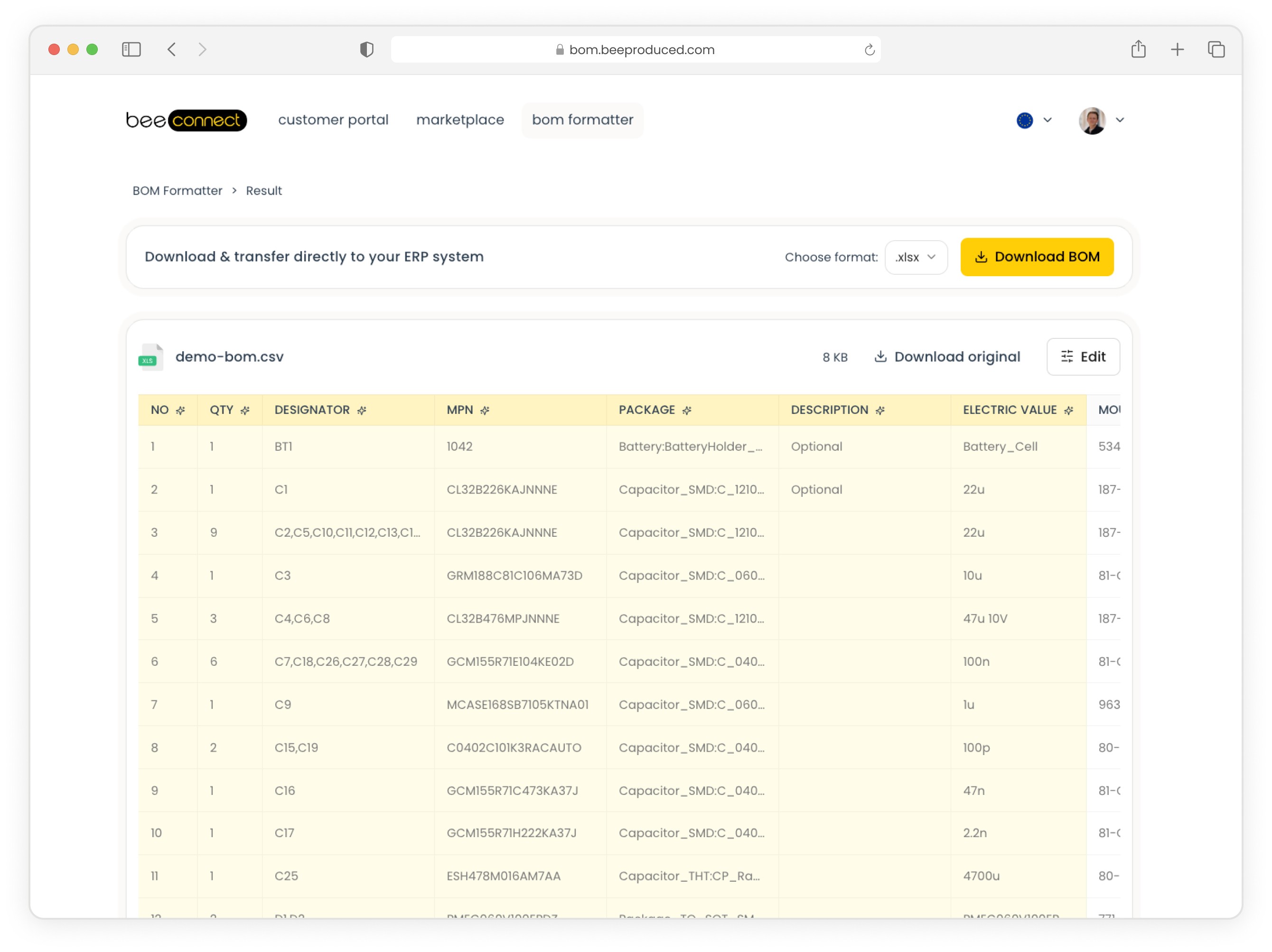Open the customer portal menu item

(333, 120)
